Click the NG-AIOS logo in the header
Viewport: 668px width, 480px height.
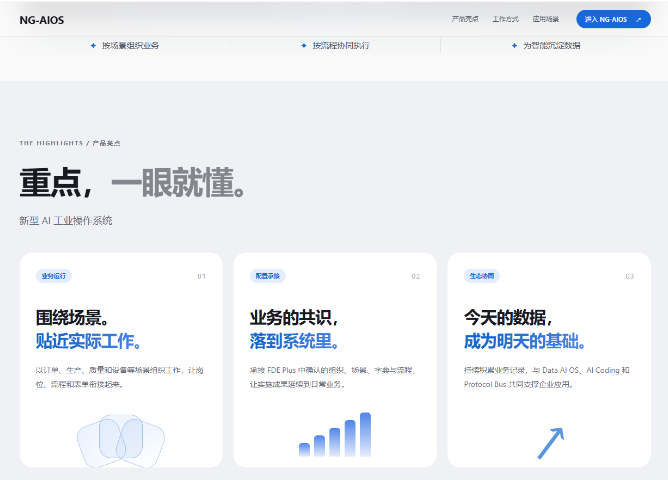coord(42,20)
